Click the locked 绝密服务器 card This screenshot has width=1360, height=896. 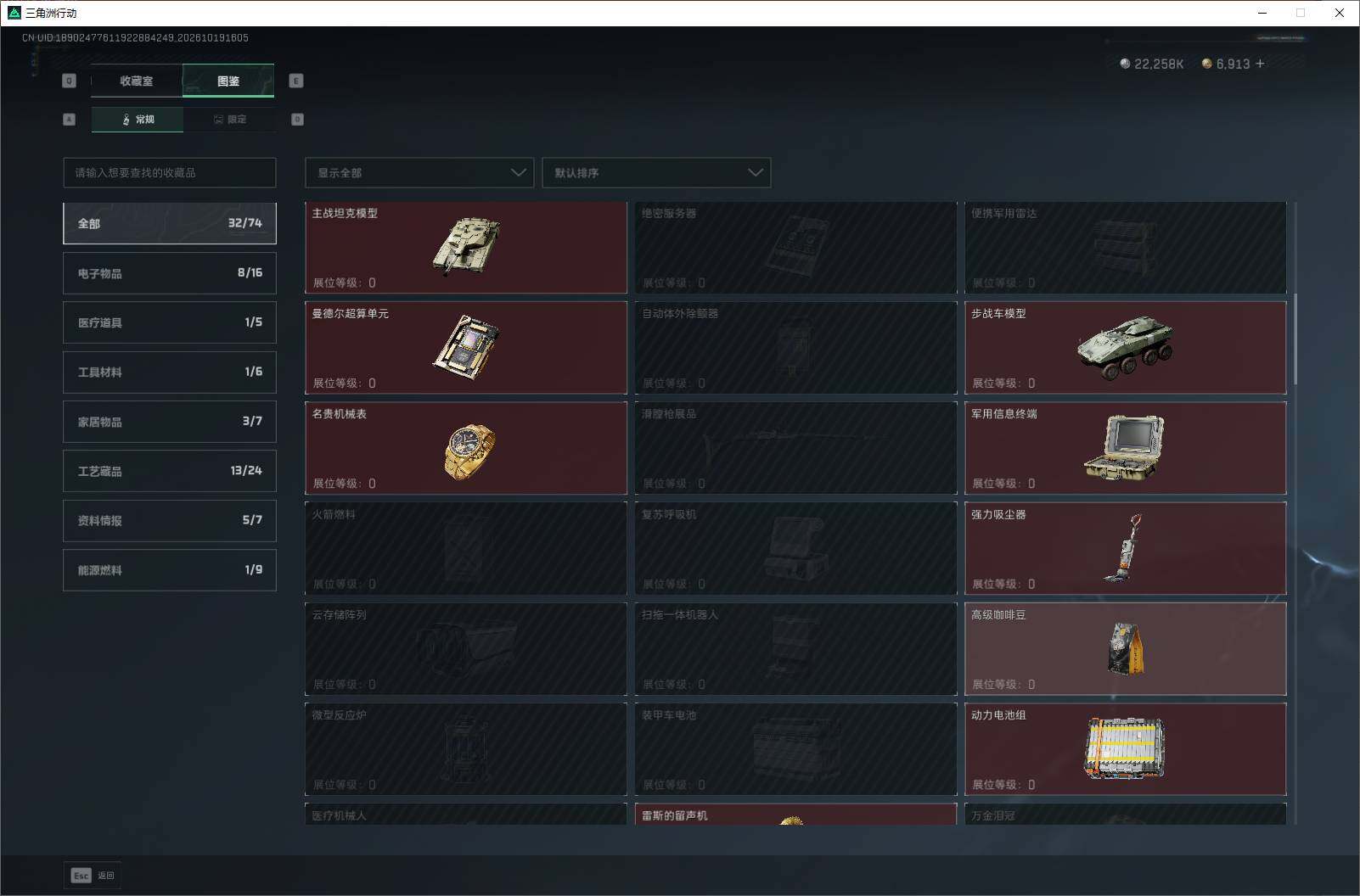click(795, 248)
